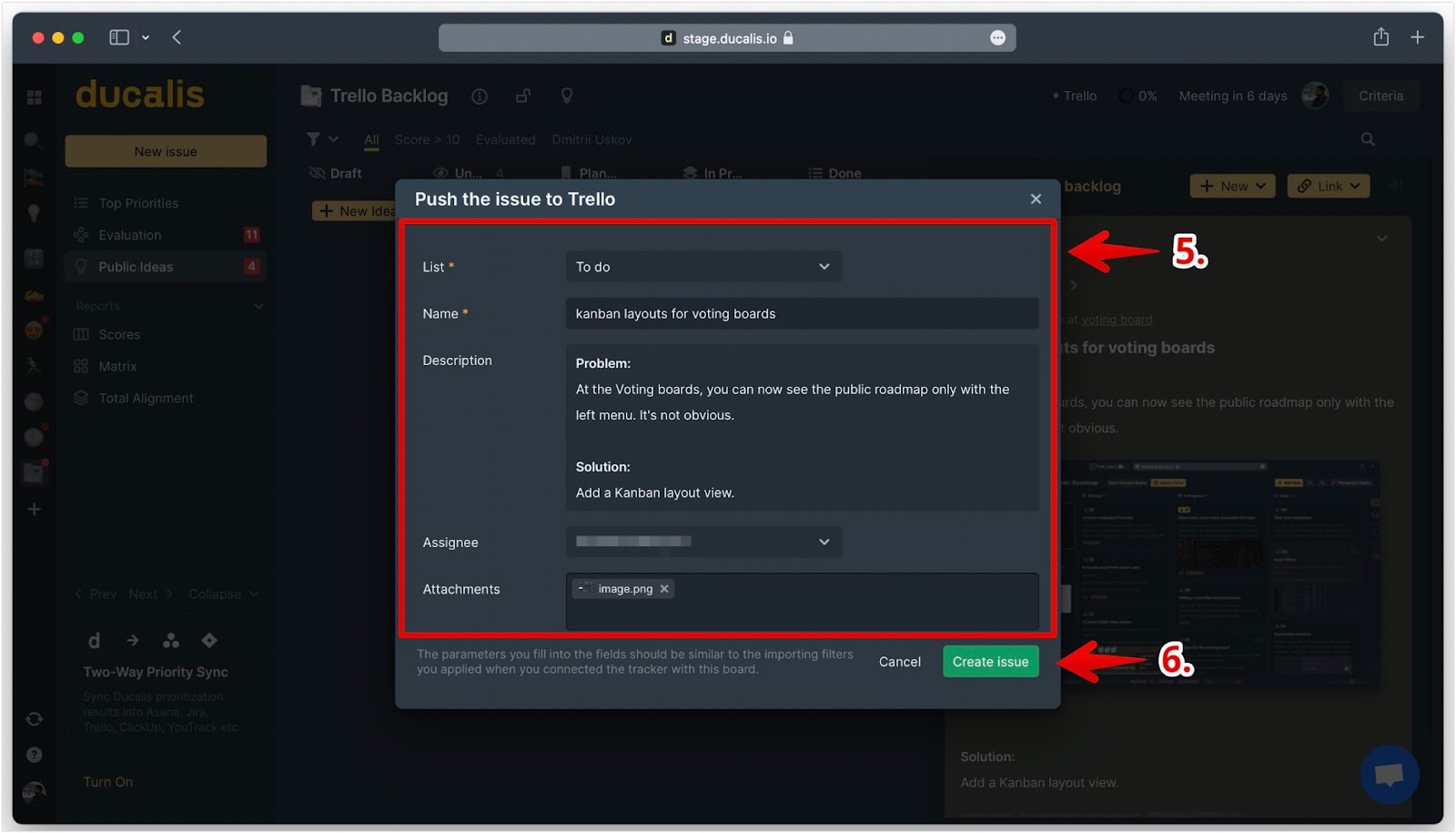Viewport: 1456px width, 833px height.
Task: Close the Push the issue to Trello dialog
Action: tap(1036, 198)
